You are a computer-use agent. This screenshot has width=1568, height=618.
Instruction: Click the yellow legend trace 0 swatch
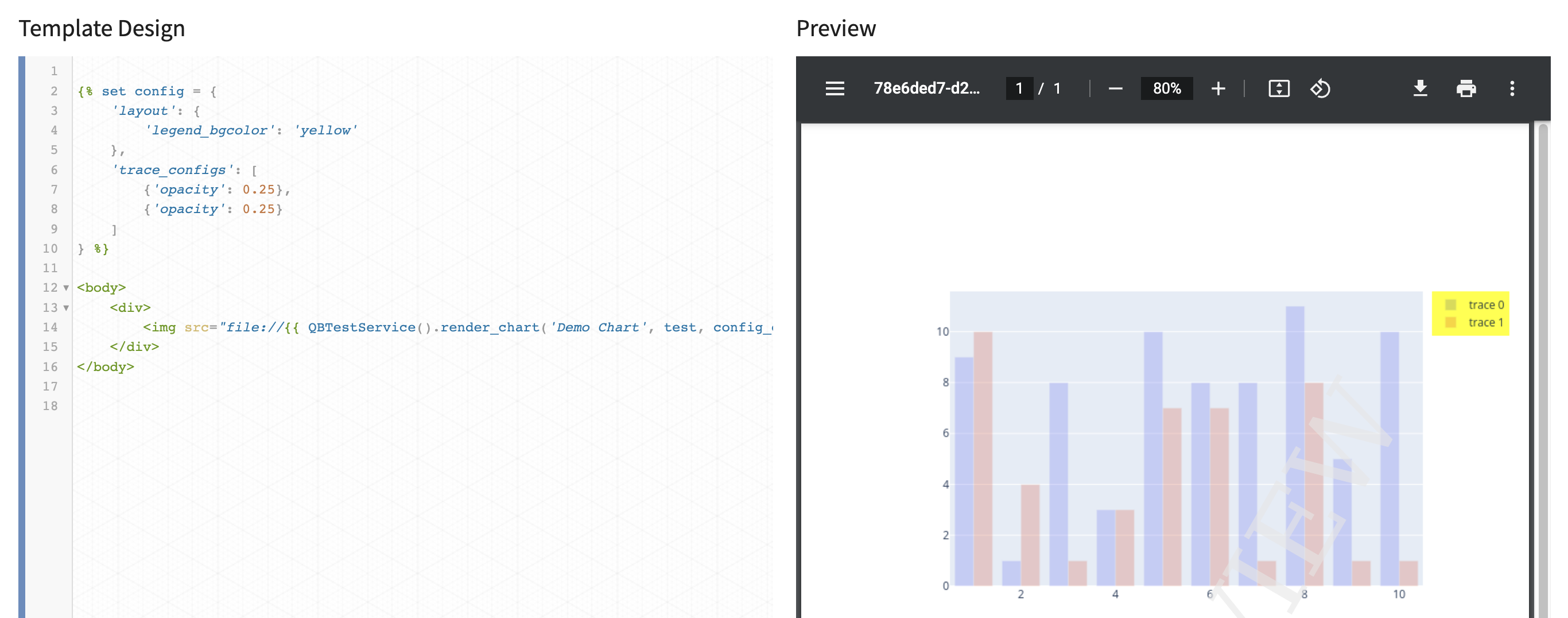click(1450, 305)
